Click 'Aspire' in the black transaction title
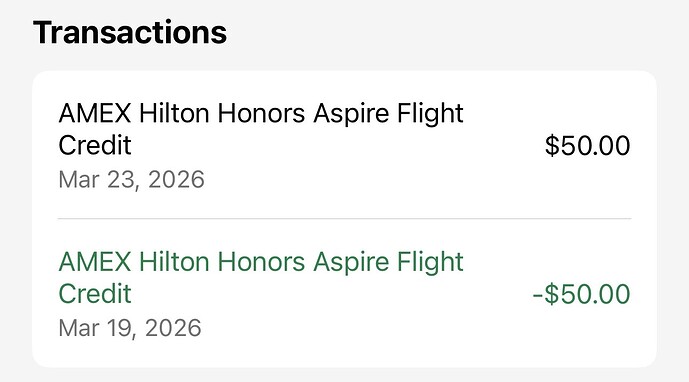The width and height of the screenshot is (689, 382). 351,114
